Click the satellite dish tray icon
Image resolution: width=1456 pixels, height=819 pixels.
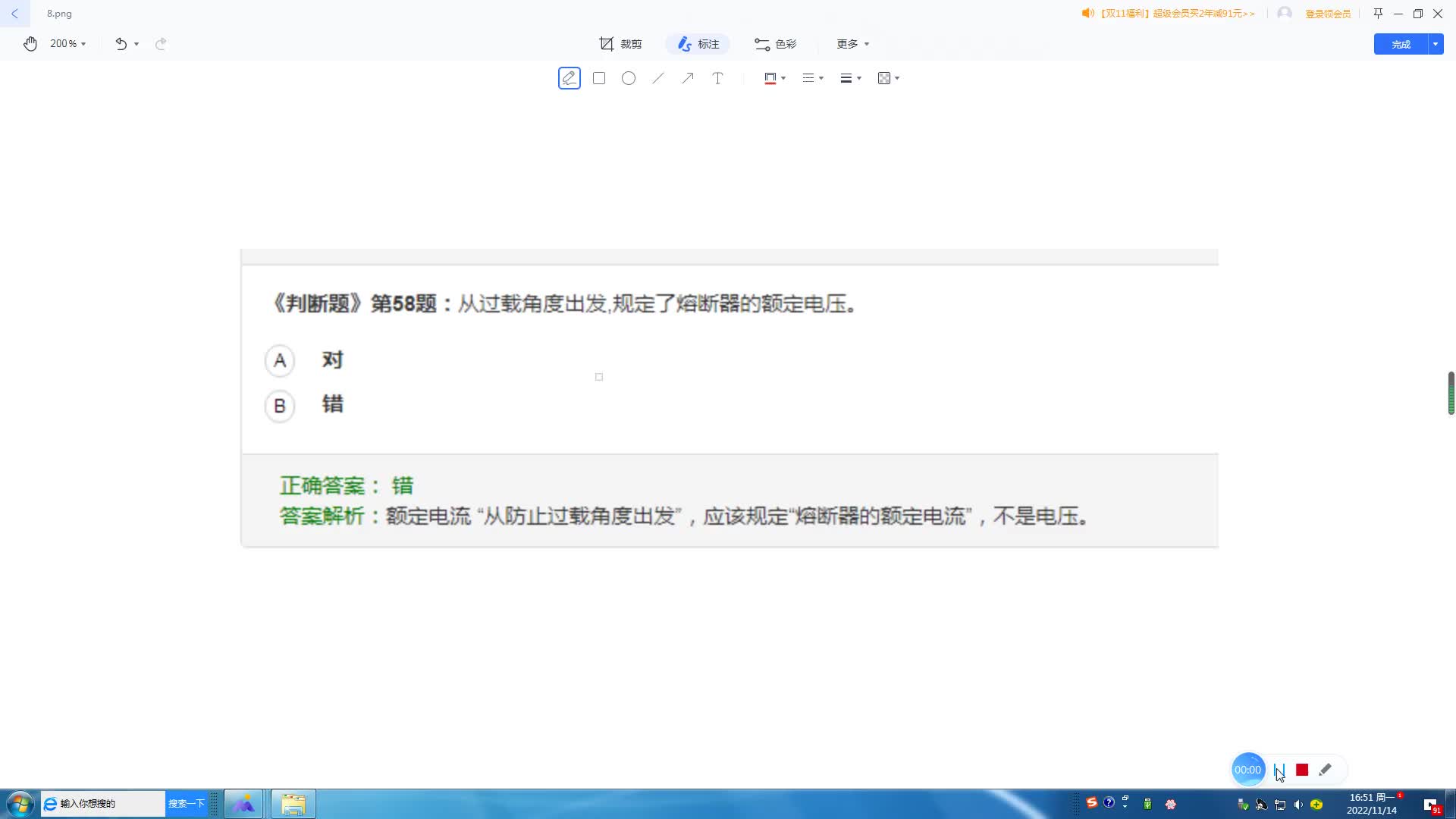coord(1262,805)
